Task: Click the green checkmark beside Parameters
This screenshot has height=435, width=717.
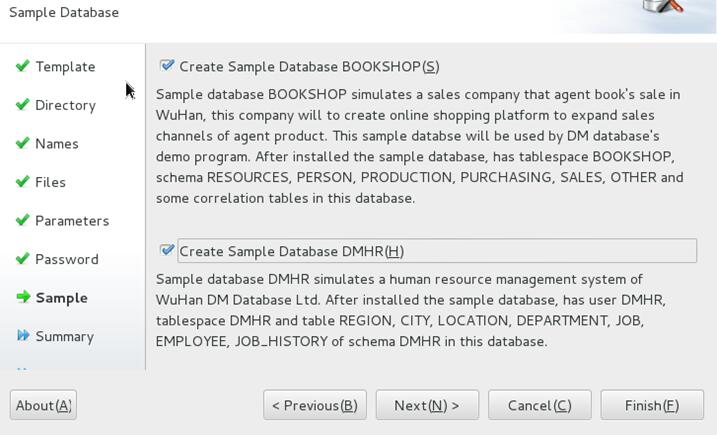Action: tap(22, 220)
